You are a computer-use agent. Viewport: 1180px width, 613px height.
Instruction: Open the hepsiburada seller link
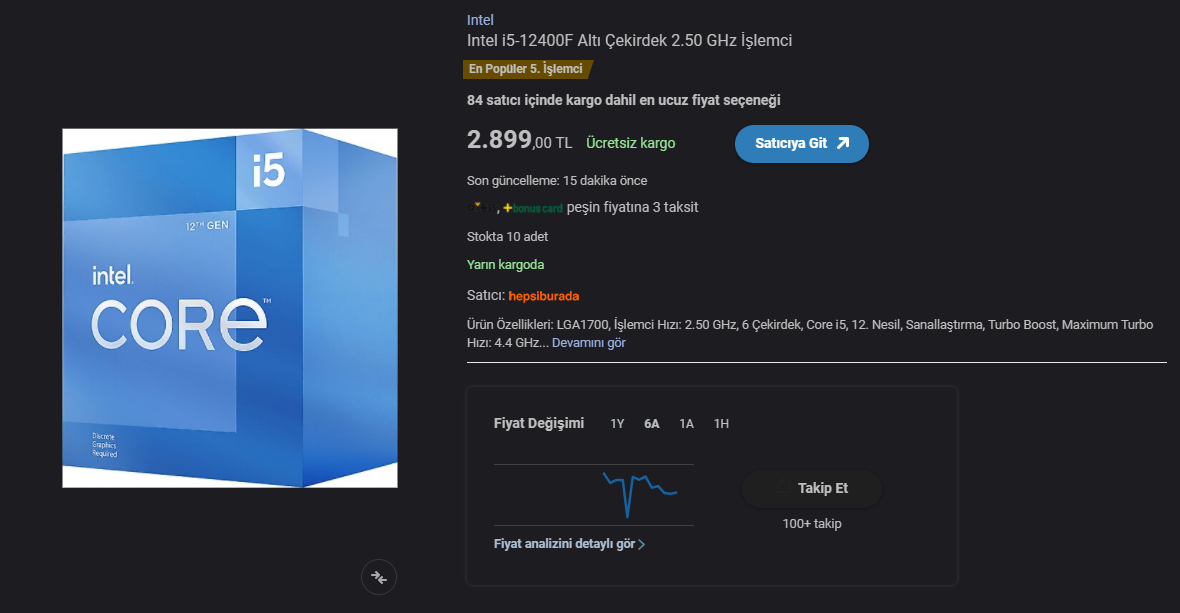point(543,296)
